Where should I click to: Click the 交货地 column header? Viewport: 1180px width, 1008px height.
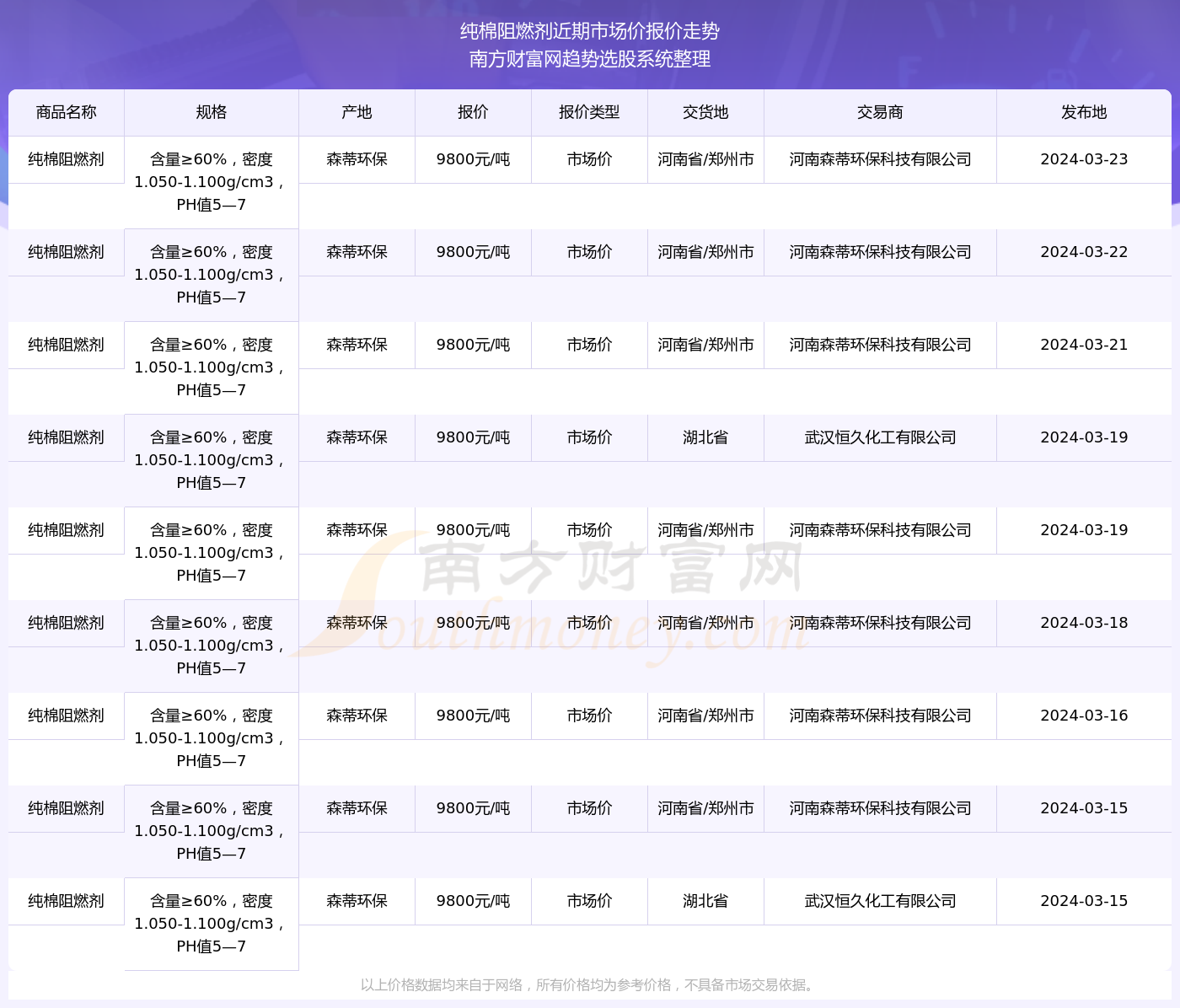(705, 112)
